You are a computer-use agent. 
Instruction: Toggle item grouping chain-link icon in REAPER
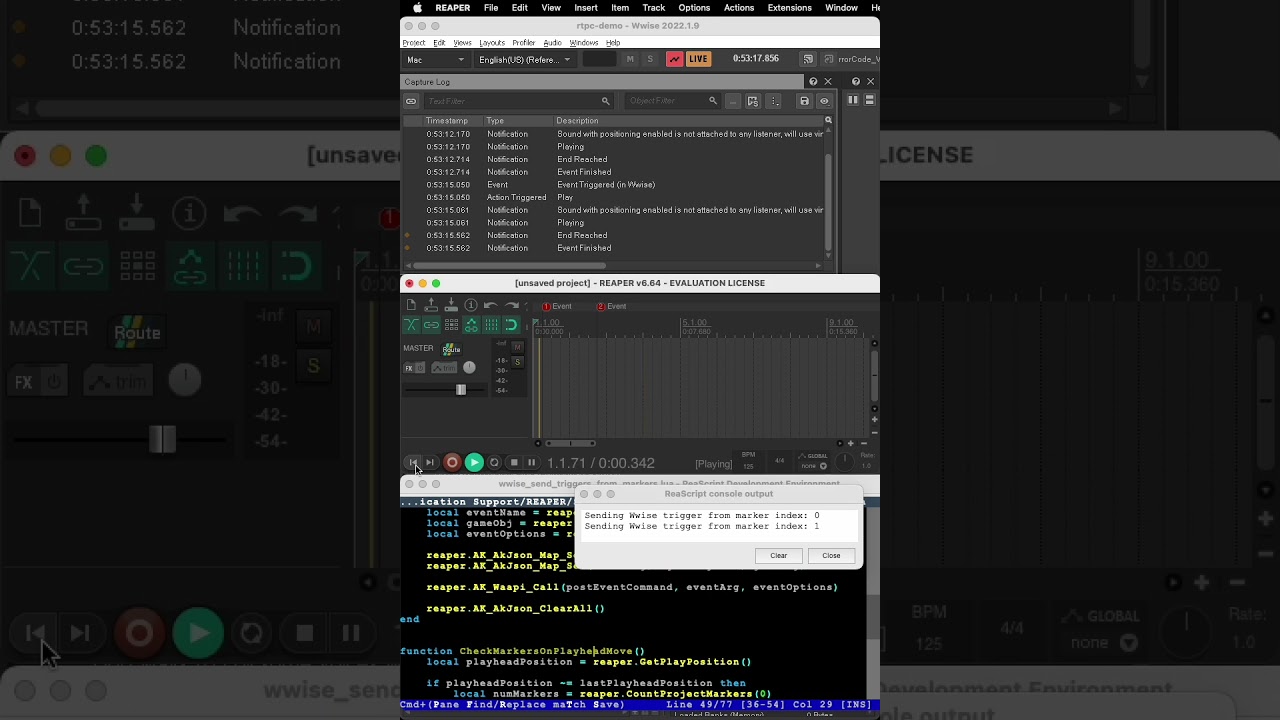(x=431, y=325)
